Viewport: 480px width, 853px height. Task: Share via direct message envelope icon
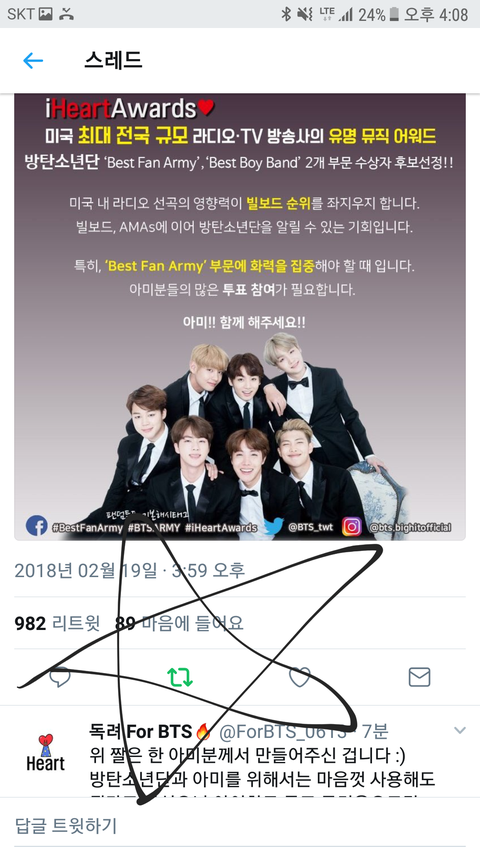[x=419, y=677]
